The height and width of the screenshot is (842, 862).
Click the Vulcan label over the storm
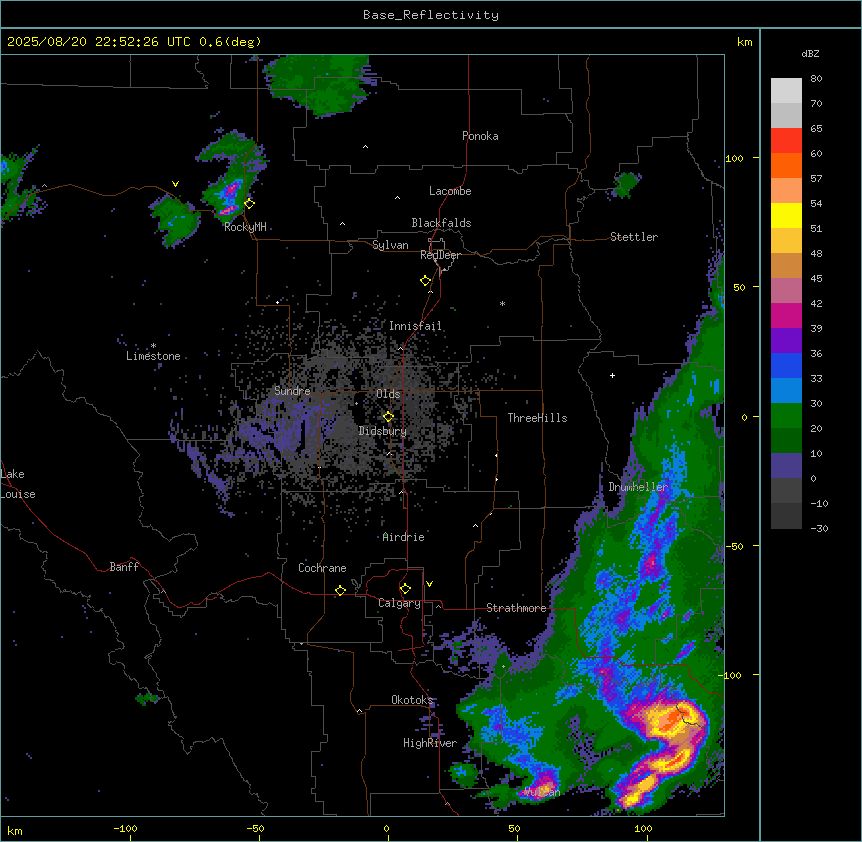(542, 792)
